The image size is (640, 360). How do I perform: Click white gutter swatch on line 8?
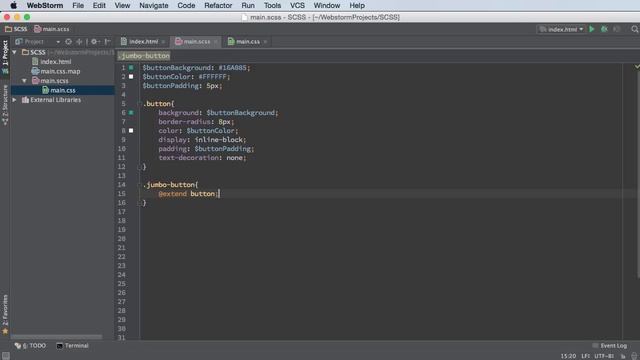(x=131, y=131)
